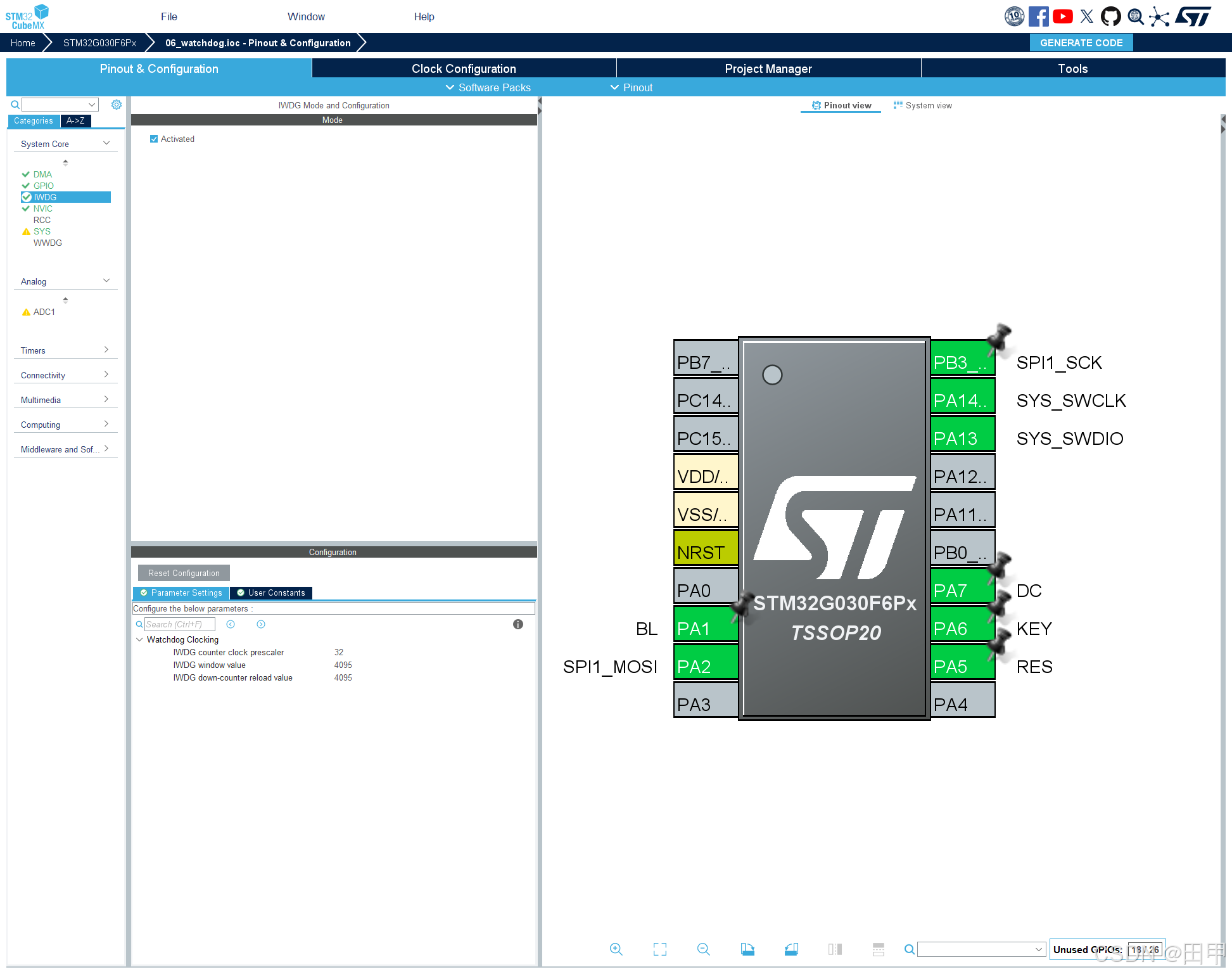
Task: Click the globe search icon
Action: tap(1136, 16)
